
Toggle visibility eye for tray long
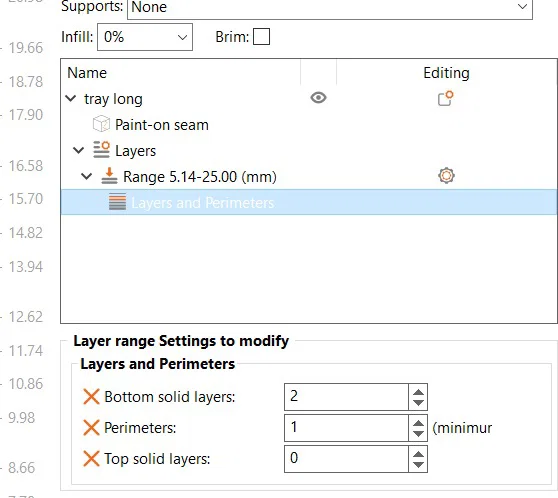[x=318, y=98]
